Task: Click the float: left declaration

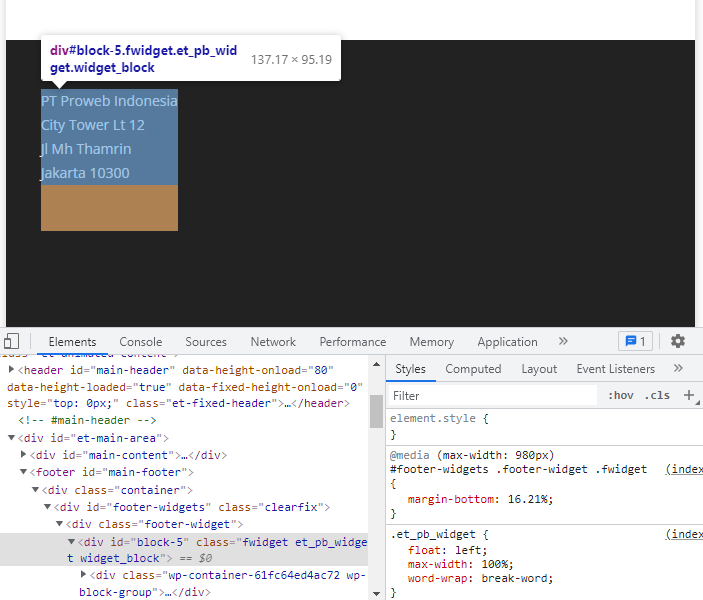Action: (x=447, y=550)
